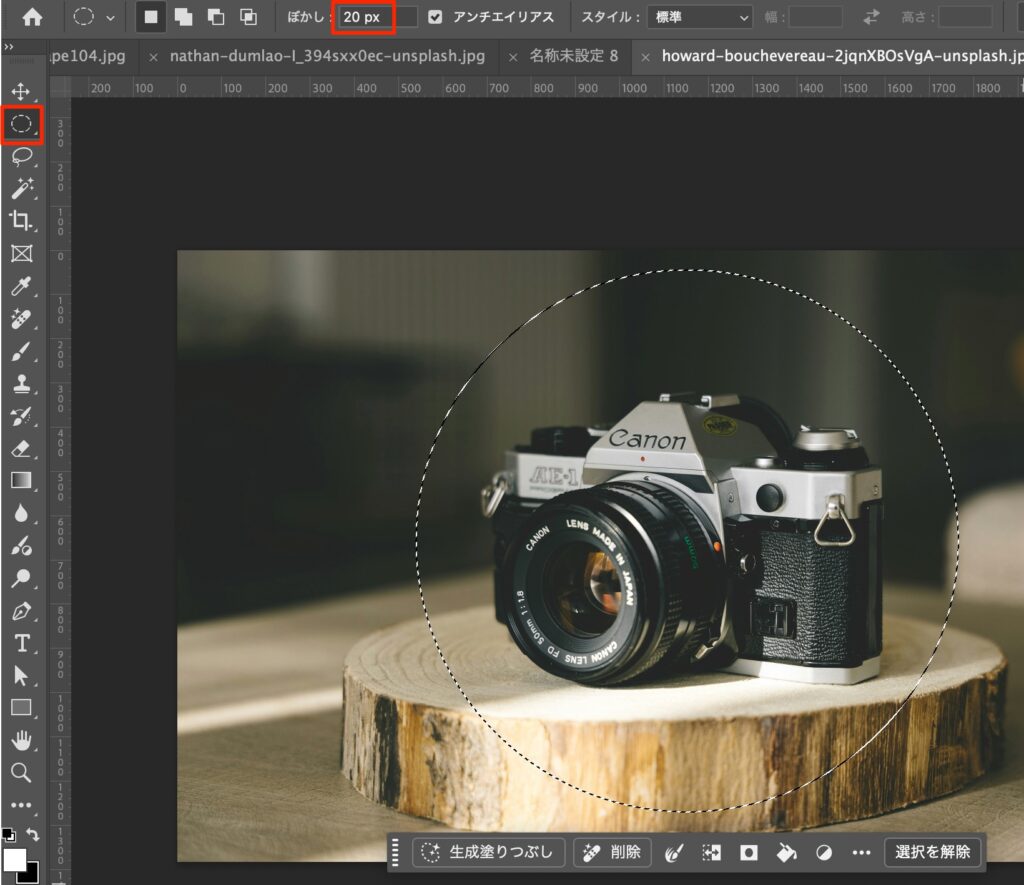This screenshot has width=1024, height=885.
Task: Select the Eyedropper tool
Action: [21, 287]
